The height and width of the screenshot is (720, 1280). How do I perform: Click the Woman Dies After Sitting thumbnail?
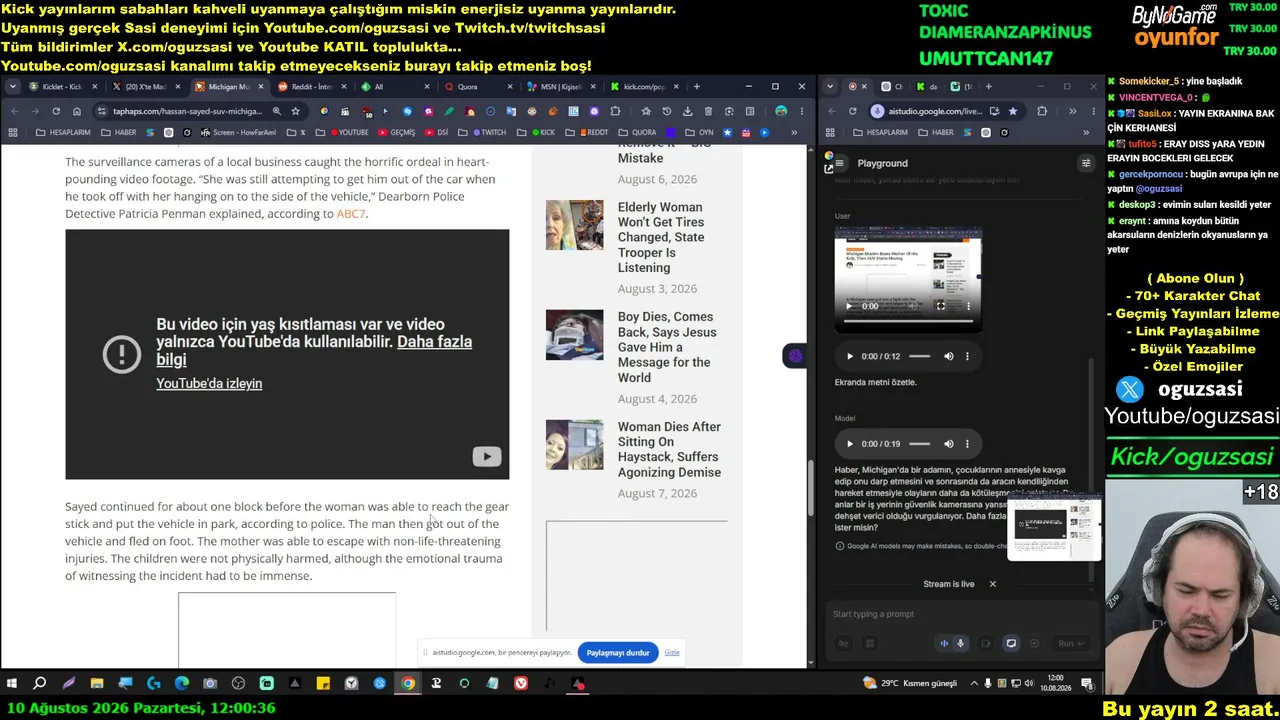pyautogui.click(x=575, y=445)
